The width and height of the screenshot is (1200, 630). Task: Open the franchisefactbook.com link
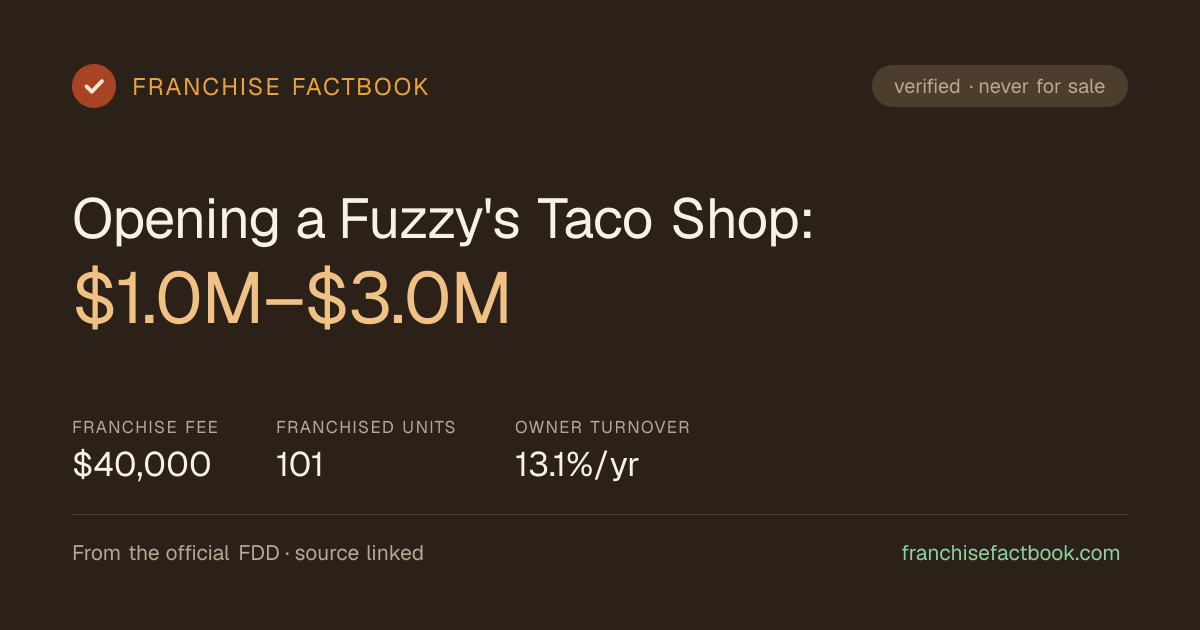(x=1011, y=553)
